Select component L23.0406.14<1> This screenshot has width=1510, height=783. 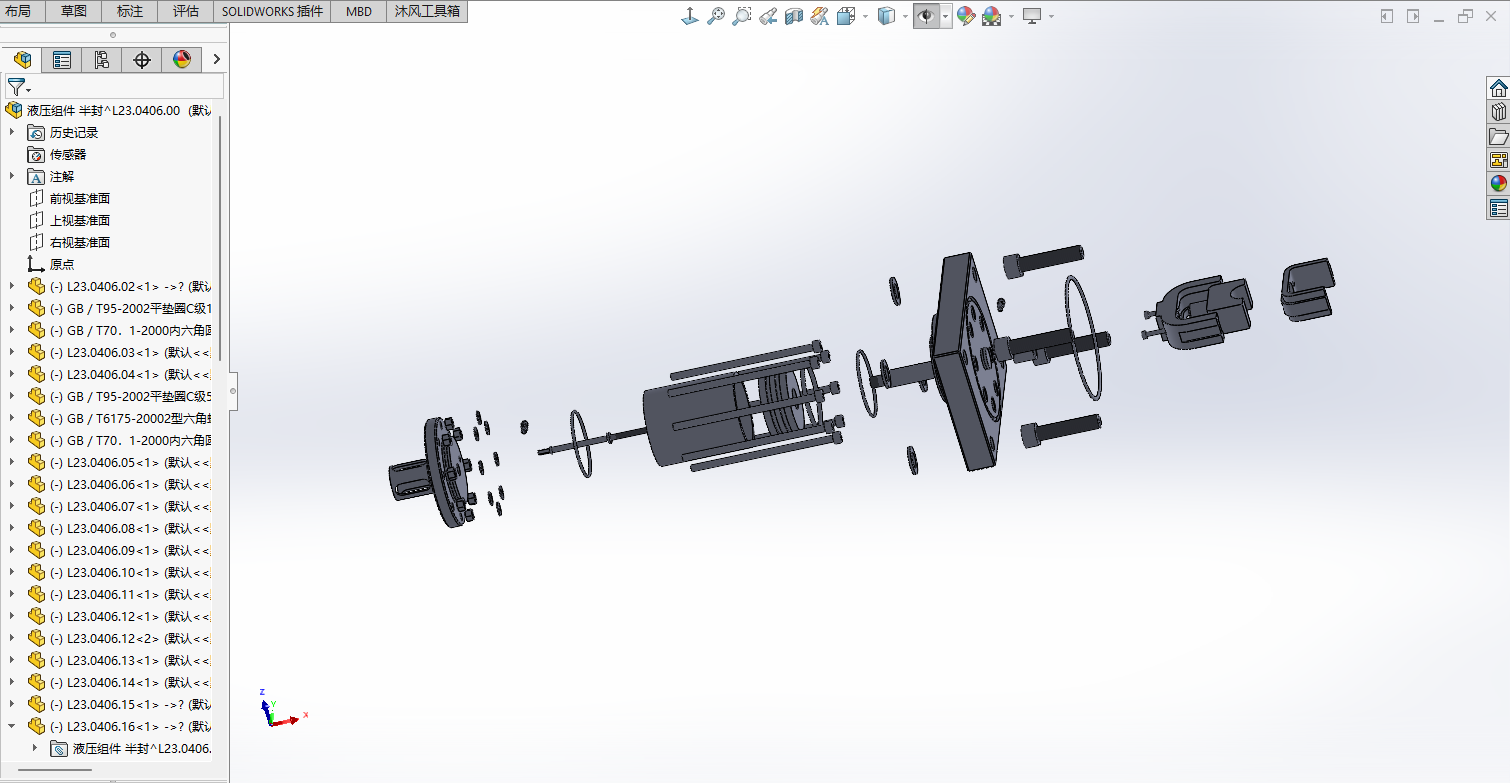(120, 682)
